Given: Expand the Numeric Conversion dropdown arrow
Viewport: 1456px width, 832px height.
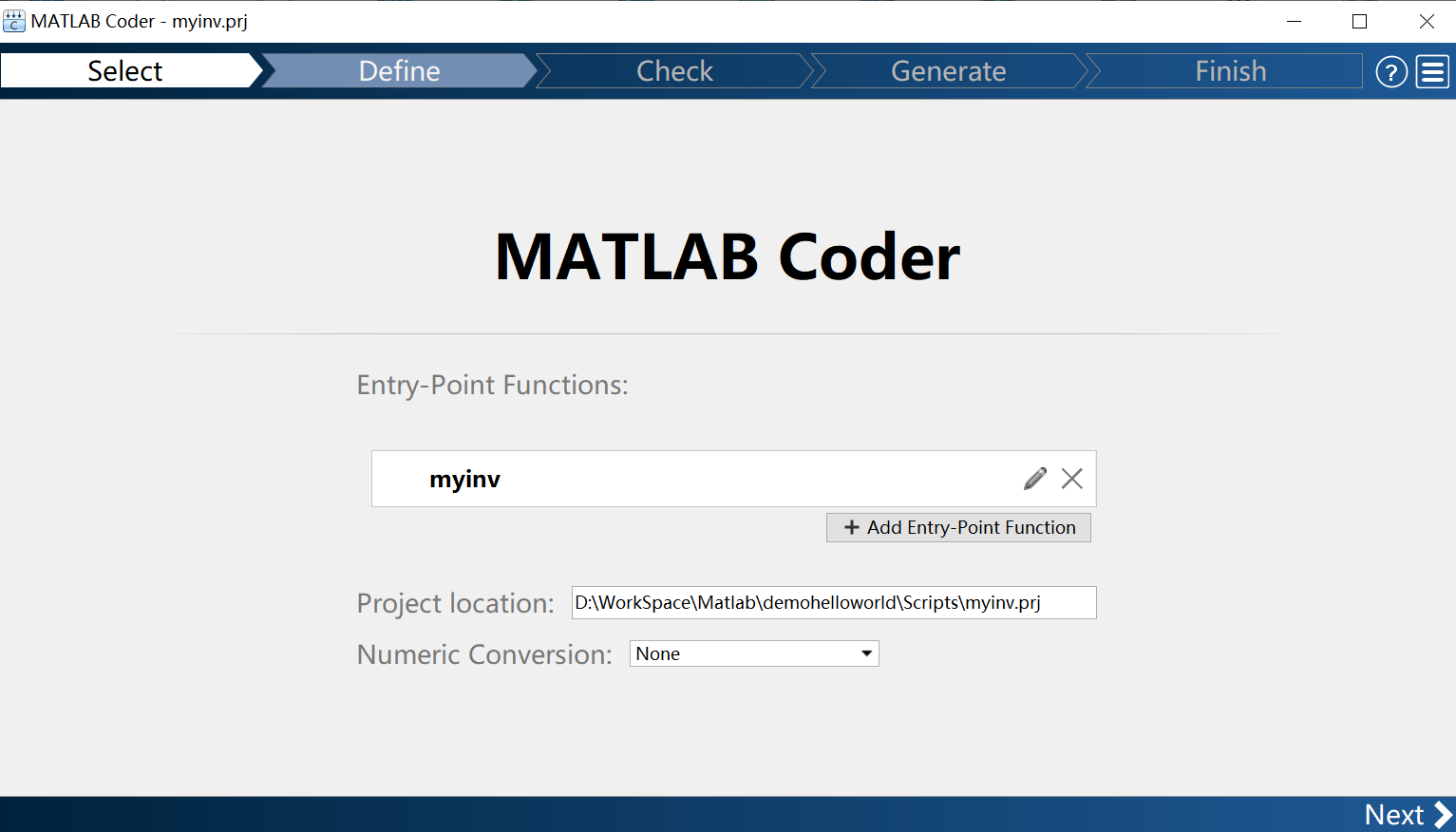Looking at the screenshot, I should tap(866, 653).
